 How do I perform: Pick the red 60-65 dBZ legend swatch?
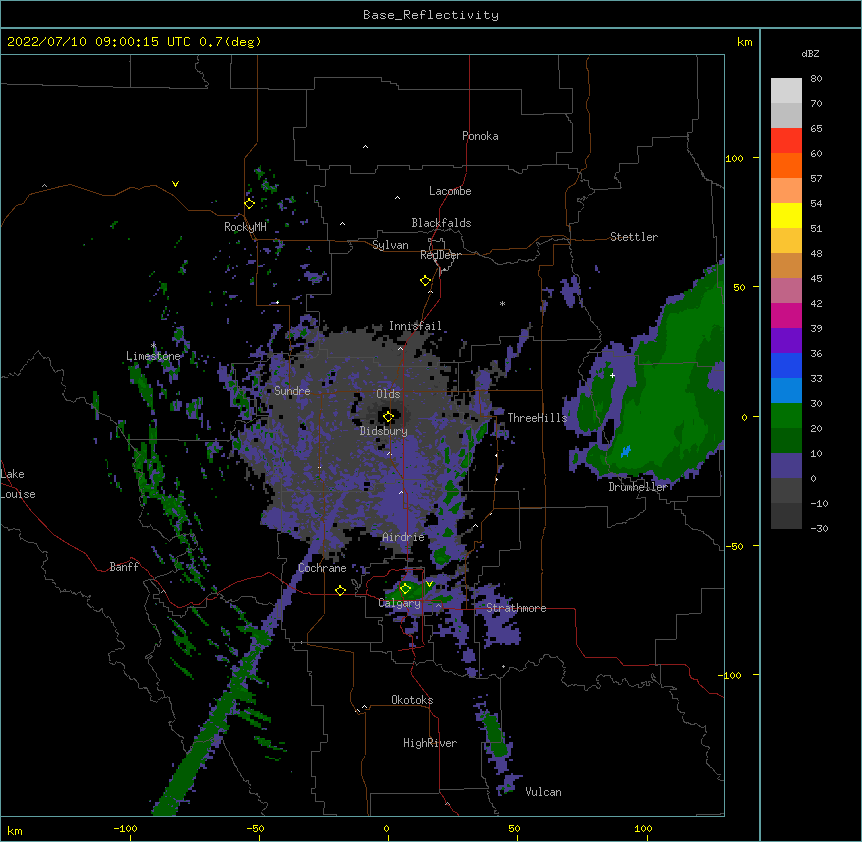[x=786, y=141]
